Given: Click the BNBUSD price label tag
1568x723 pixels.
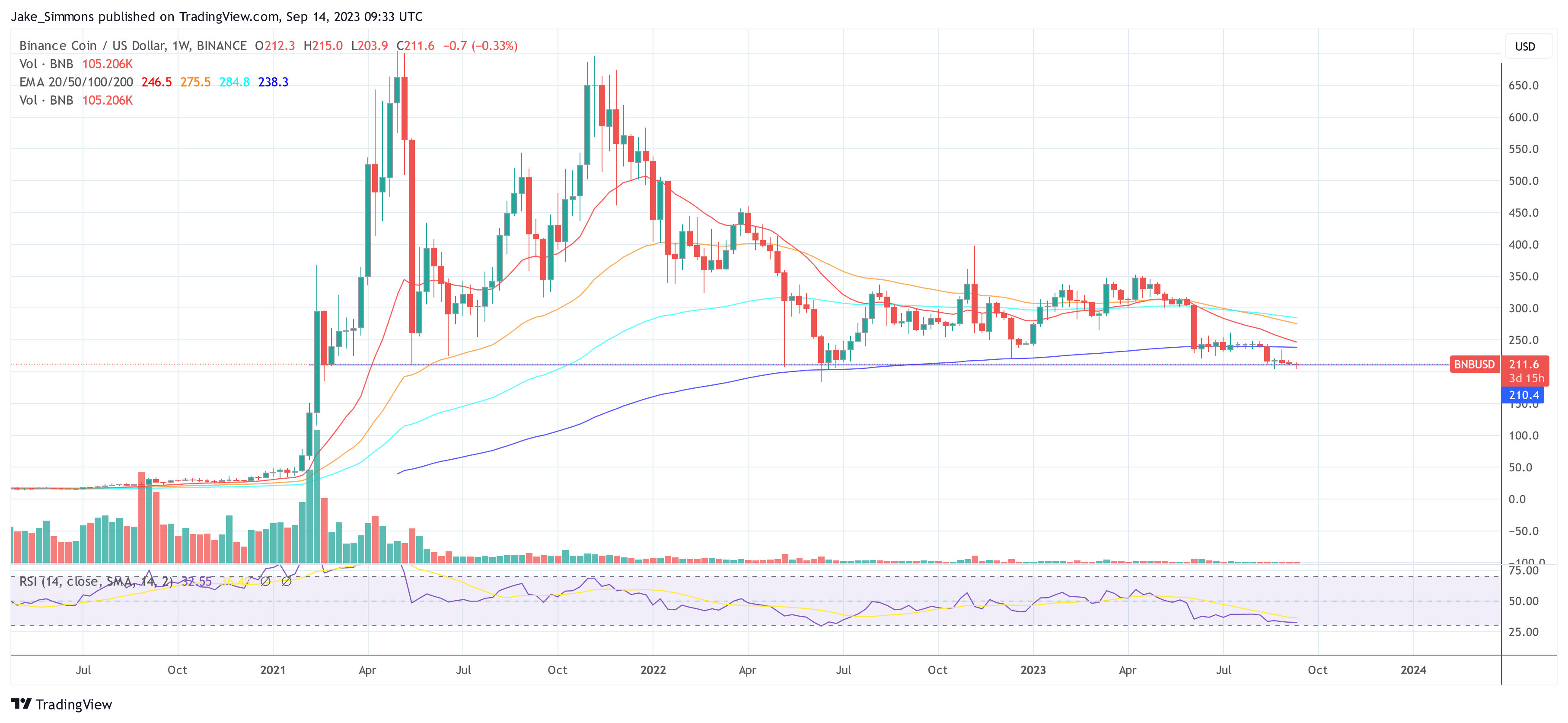Looking at the screenshot, I should point(1474,364).
